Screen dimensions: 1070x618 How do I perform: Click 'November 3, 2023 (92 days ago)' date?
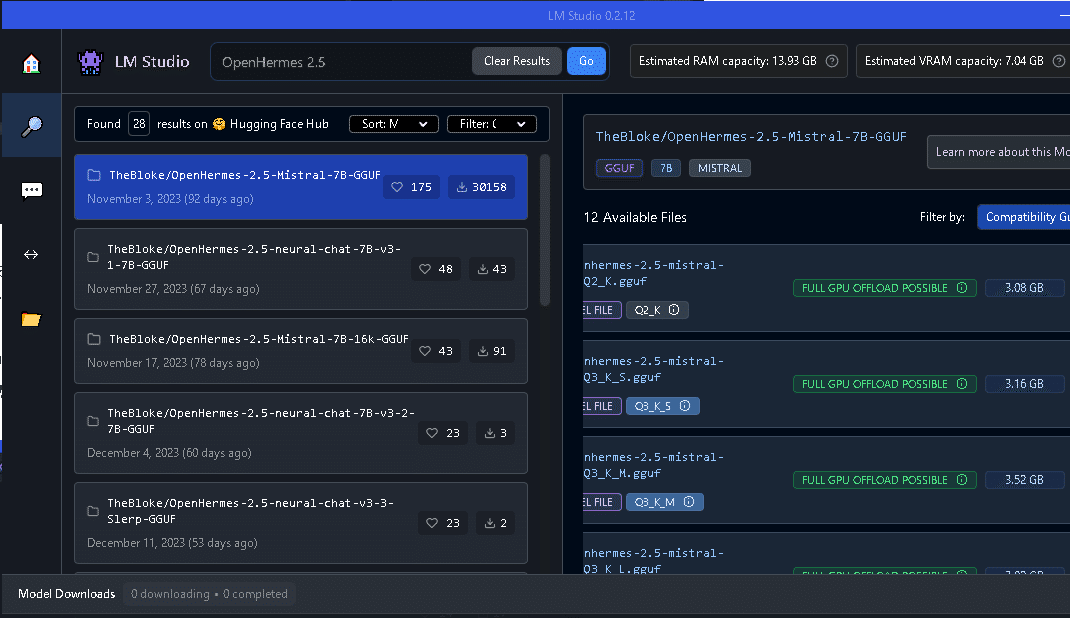pos(170,199)
